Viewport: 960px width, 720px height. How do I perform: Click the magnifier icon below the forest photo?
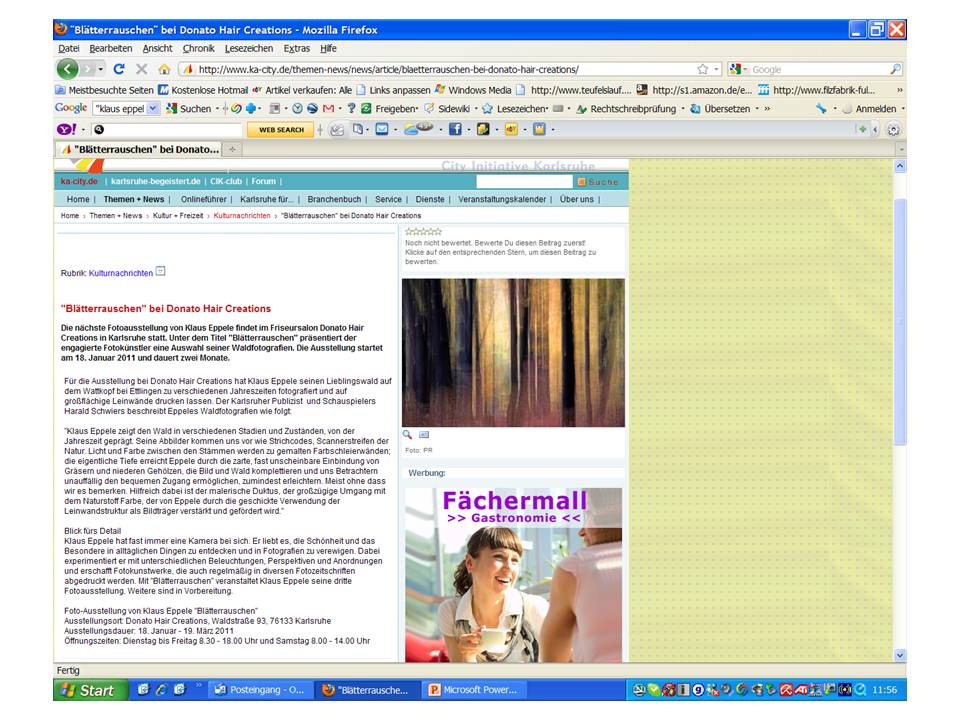point(408,435)
